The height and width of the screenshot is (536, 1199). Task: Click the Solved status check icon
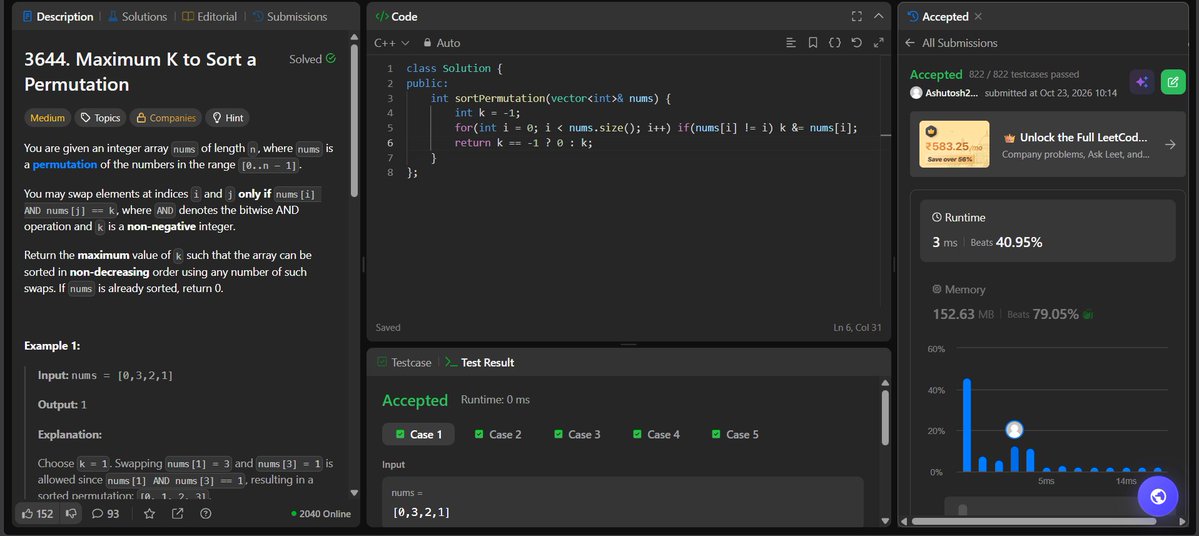coord(330,58)
